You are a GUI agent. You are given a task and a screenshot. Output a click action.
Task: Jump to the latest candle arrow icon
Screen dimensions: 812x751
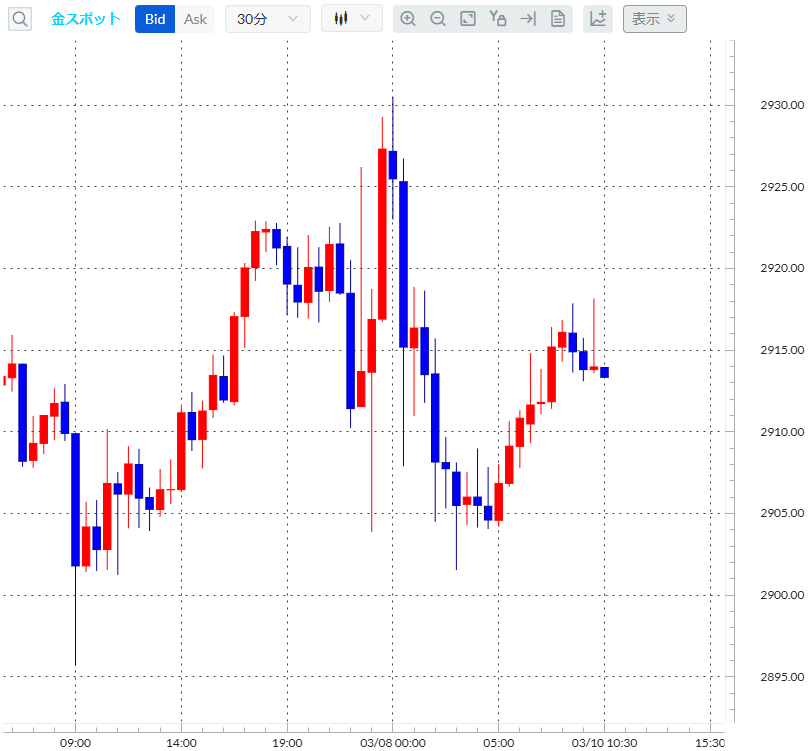(528, 19)
